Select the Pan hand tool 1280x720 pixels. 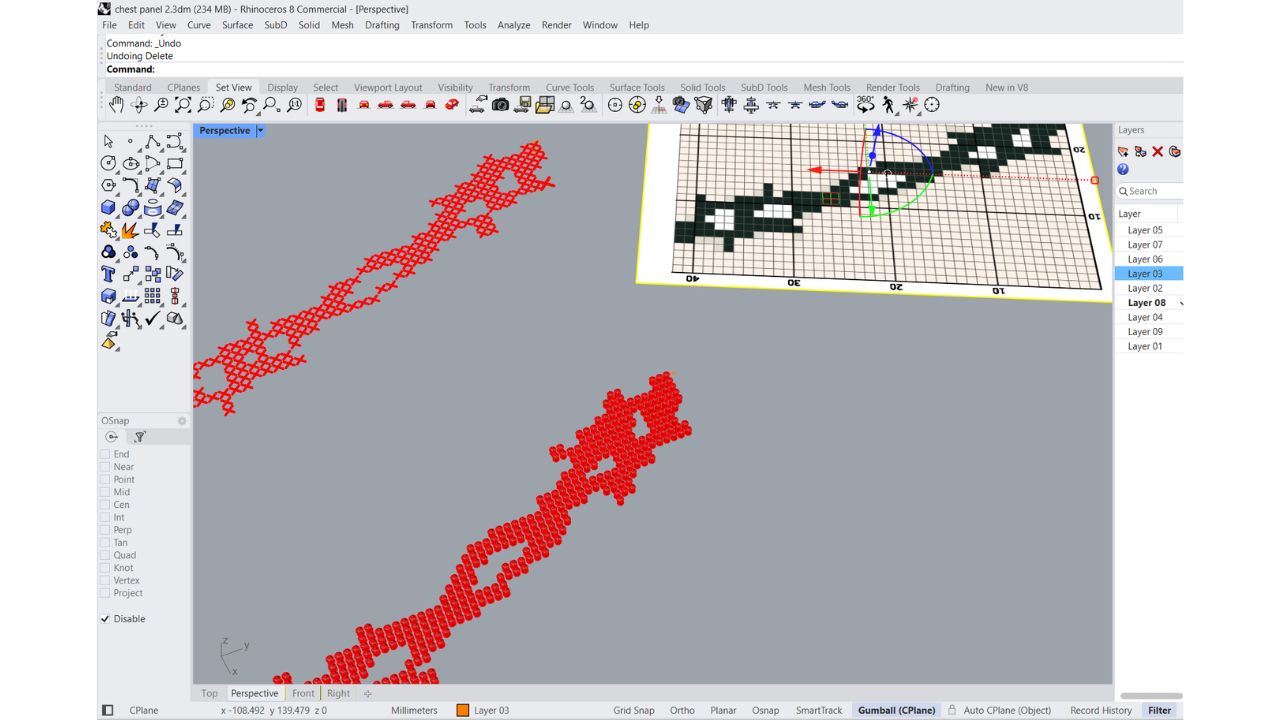(x=117, y=105)
